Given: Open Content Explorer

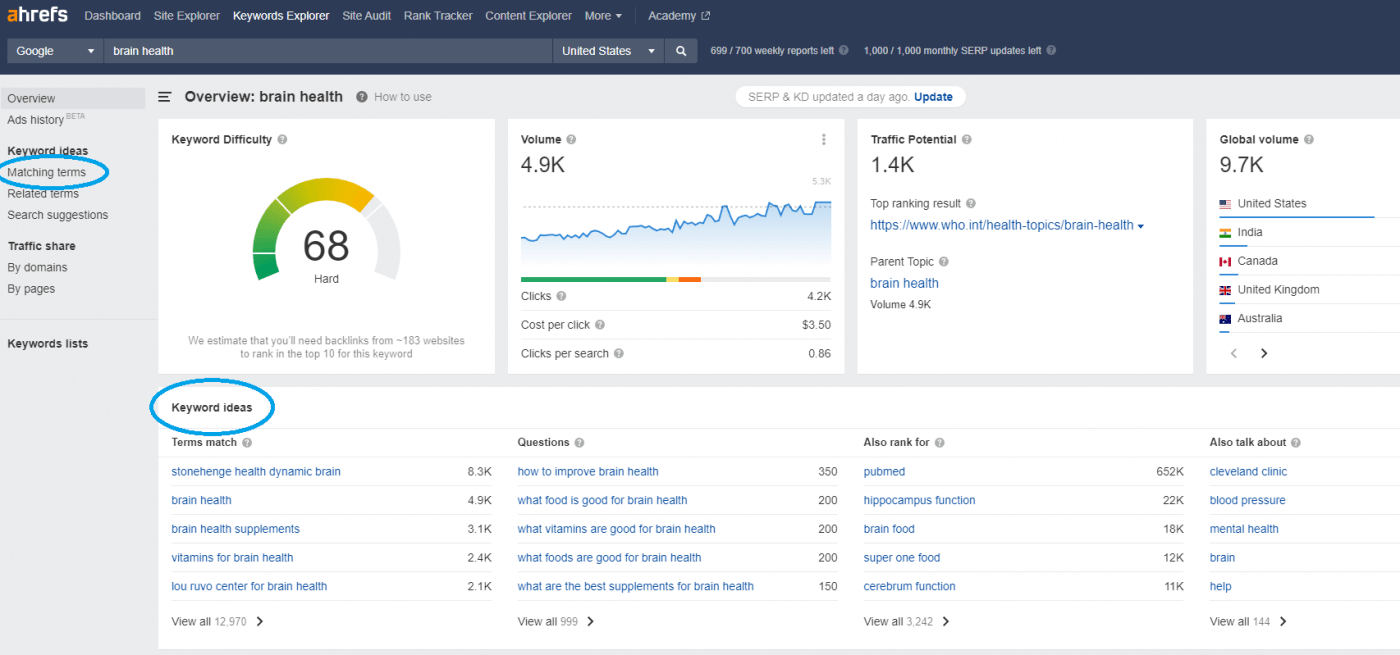Looking at the screenshot, I should click(529, 16).
